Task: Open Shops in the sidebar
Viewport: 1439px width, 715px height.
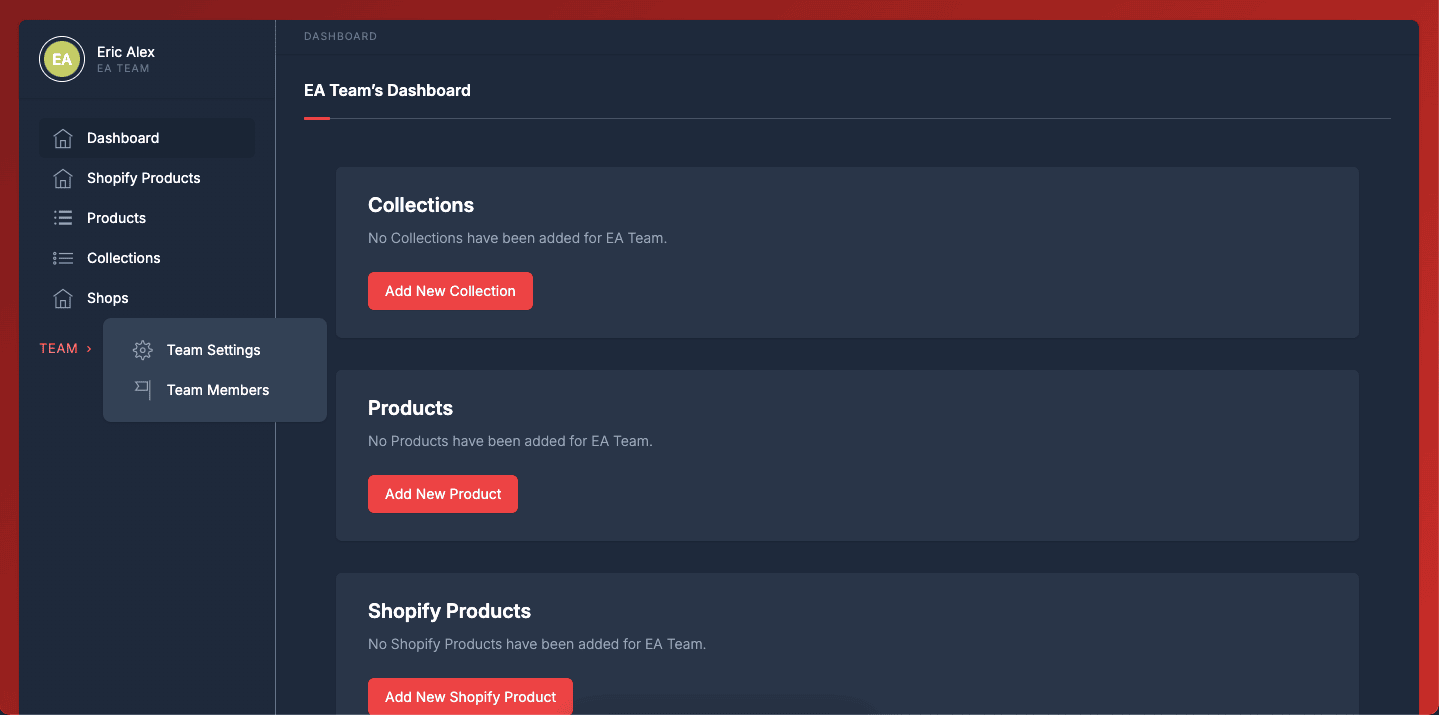Action: pyautogui.click(x=147, y=298)
